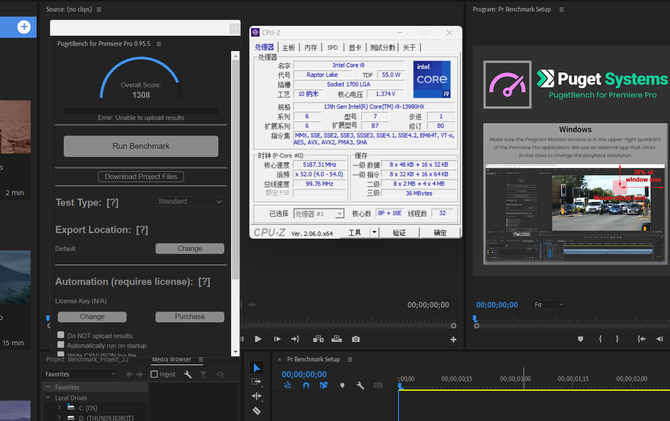Open Media Browser file type filter
Screen dimensions: 670x421
coord(203,374)
